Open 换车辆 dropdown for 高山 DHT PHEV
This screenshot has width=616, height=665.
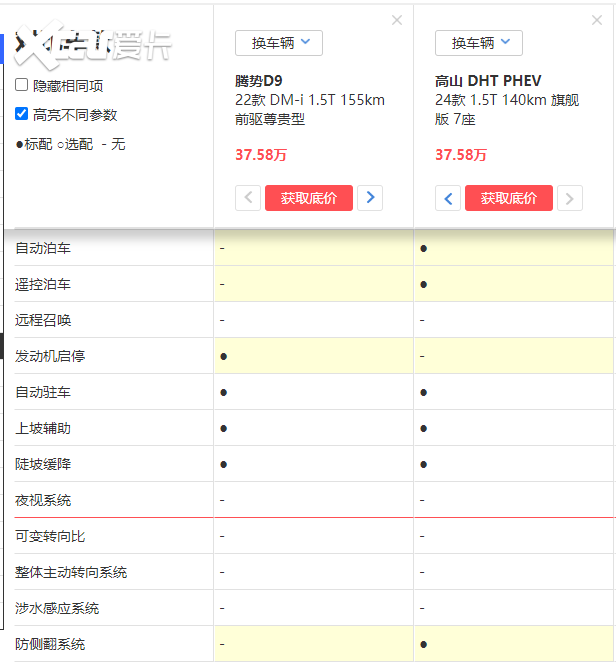[x=479, y=43]
